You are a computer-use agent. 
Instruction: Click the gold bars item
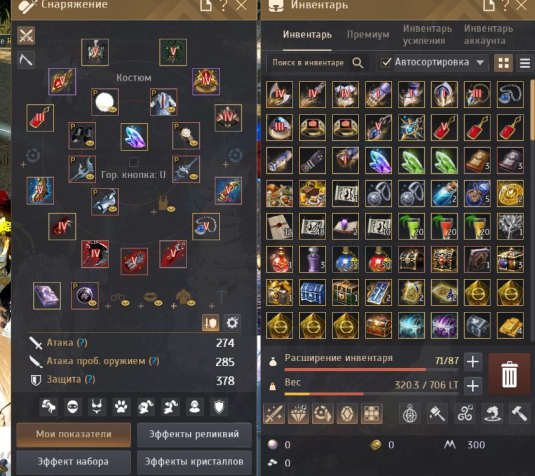(510, 326)
